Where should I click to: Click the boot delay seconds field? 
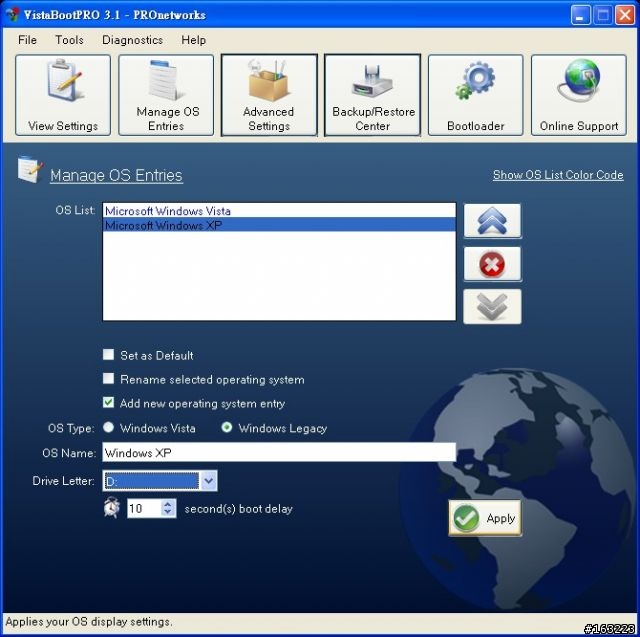click(144, 508)
